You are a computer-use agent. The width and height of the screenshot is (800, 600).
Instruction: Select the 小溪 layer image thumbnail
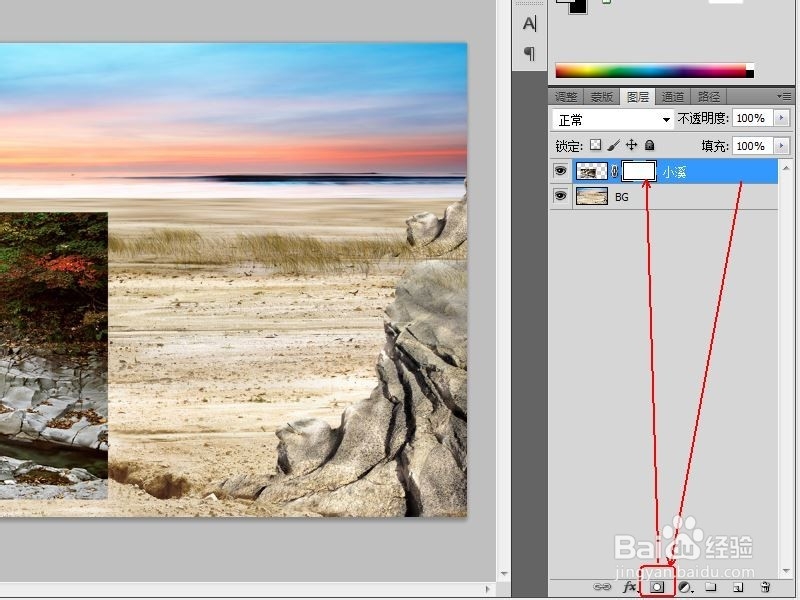point(592,171)
